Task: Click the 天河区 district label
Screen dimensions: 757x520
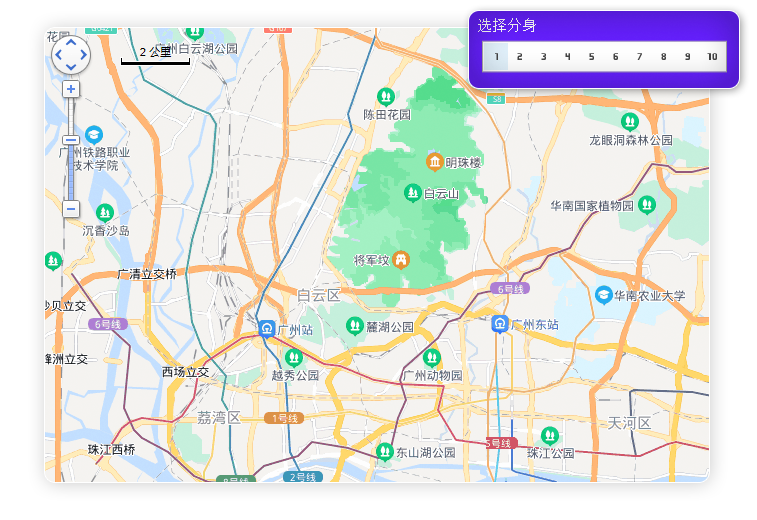Action: (x=629, y=423)
